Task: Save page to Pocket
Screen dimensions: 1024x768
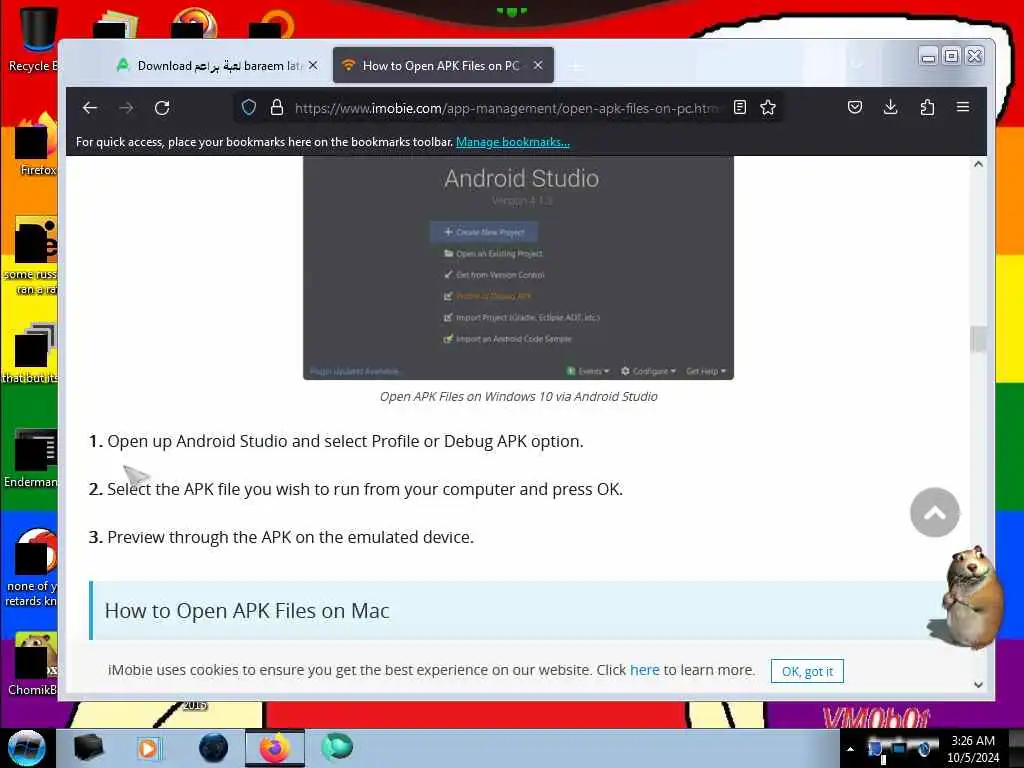Action: (854, 107)
